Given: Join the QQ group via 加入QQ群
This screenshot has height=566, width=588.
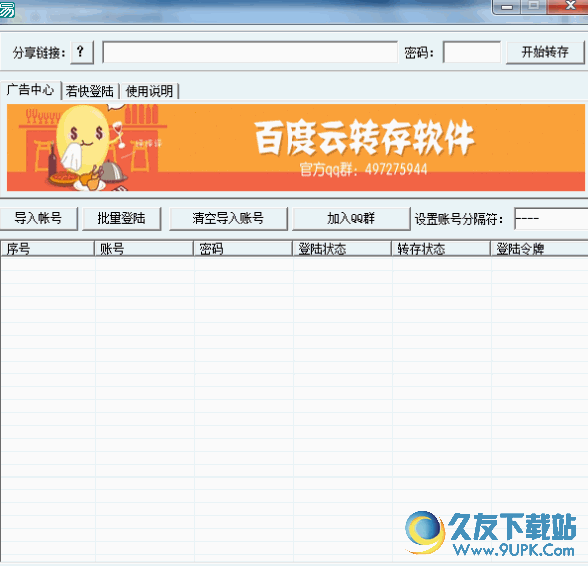Looking at the screenshot, I should (351, 218).
